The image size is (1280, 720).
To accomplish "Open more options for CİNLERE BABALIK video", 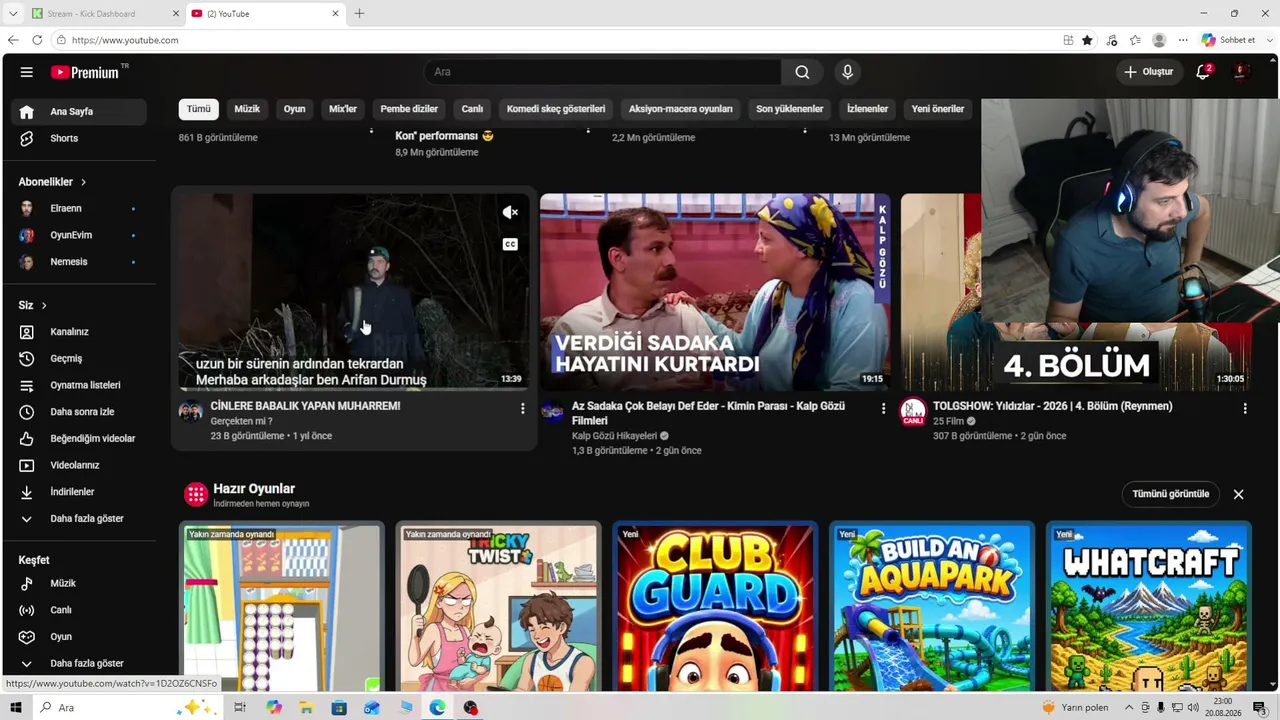I will tap(522, 408).
